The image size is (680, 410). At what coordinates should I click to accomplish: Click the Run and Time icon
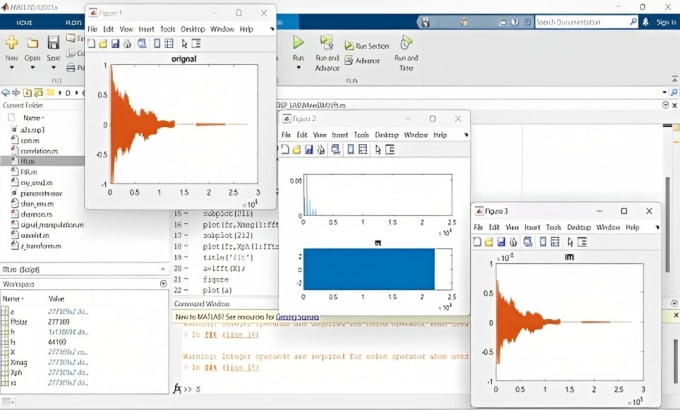click(406, 43)
